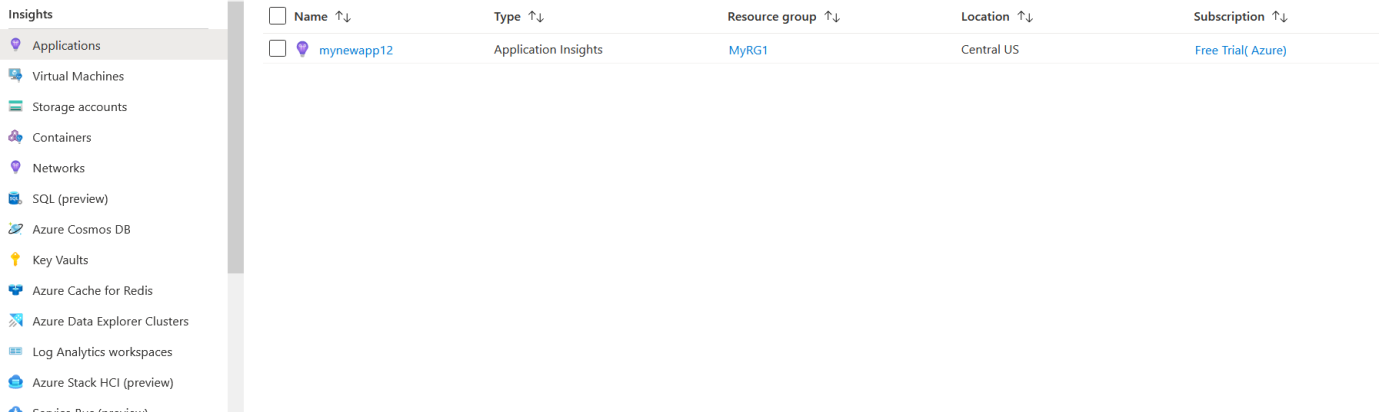Click the SQL (preview) database icon
Image resolution: width=1379 pixels, height=412 pixels.
15,199
